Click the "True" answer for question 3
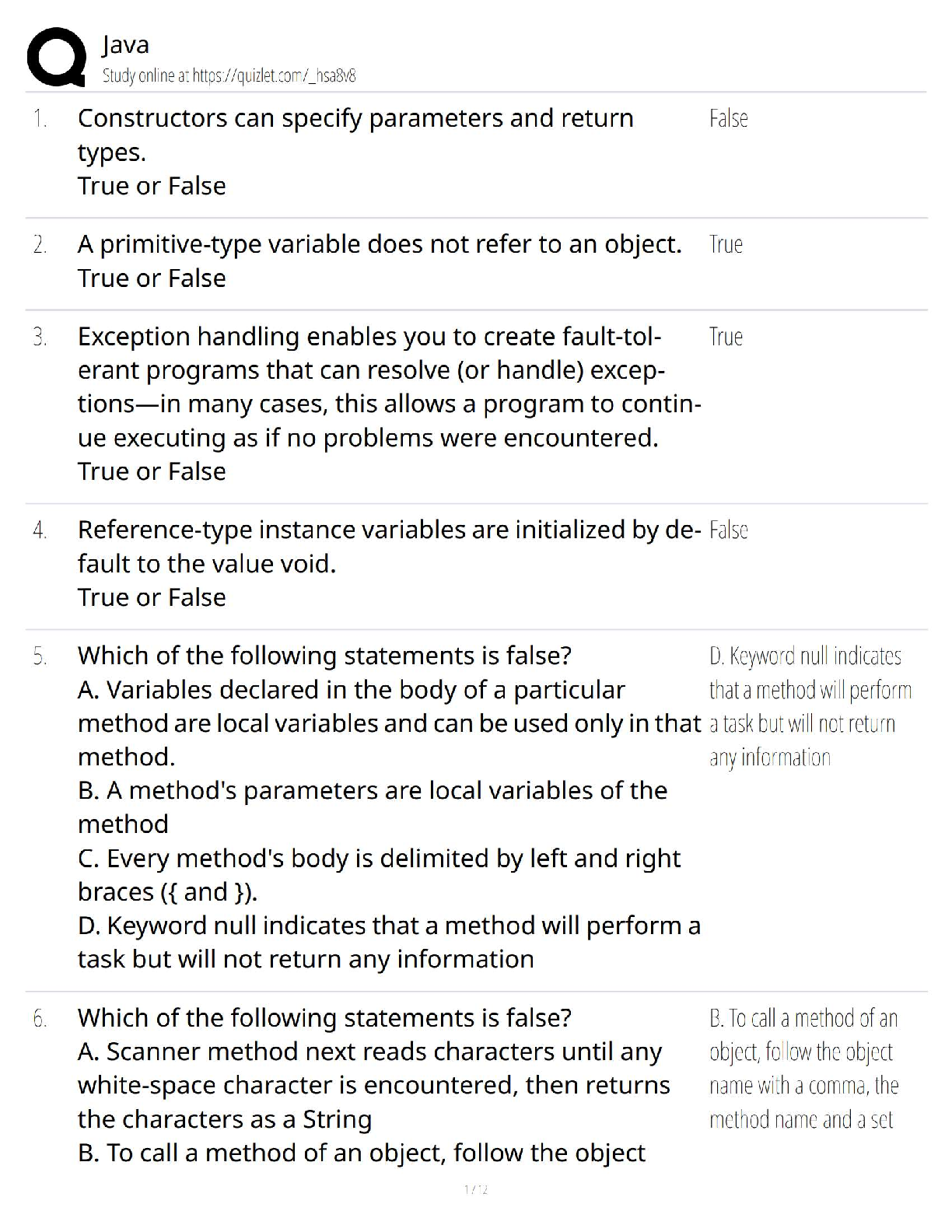 click(x=726, y=337)
